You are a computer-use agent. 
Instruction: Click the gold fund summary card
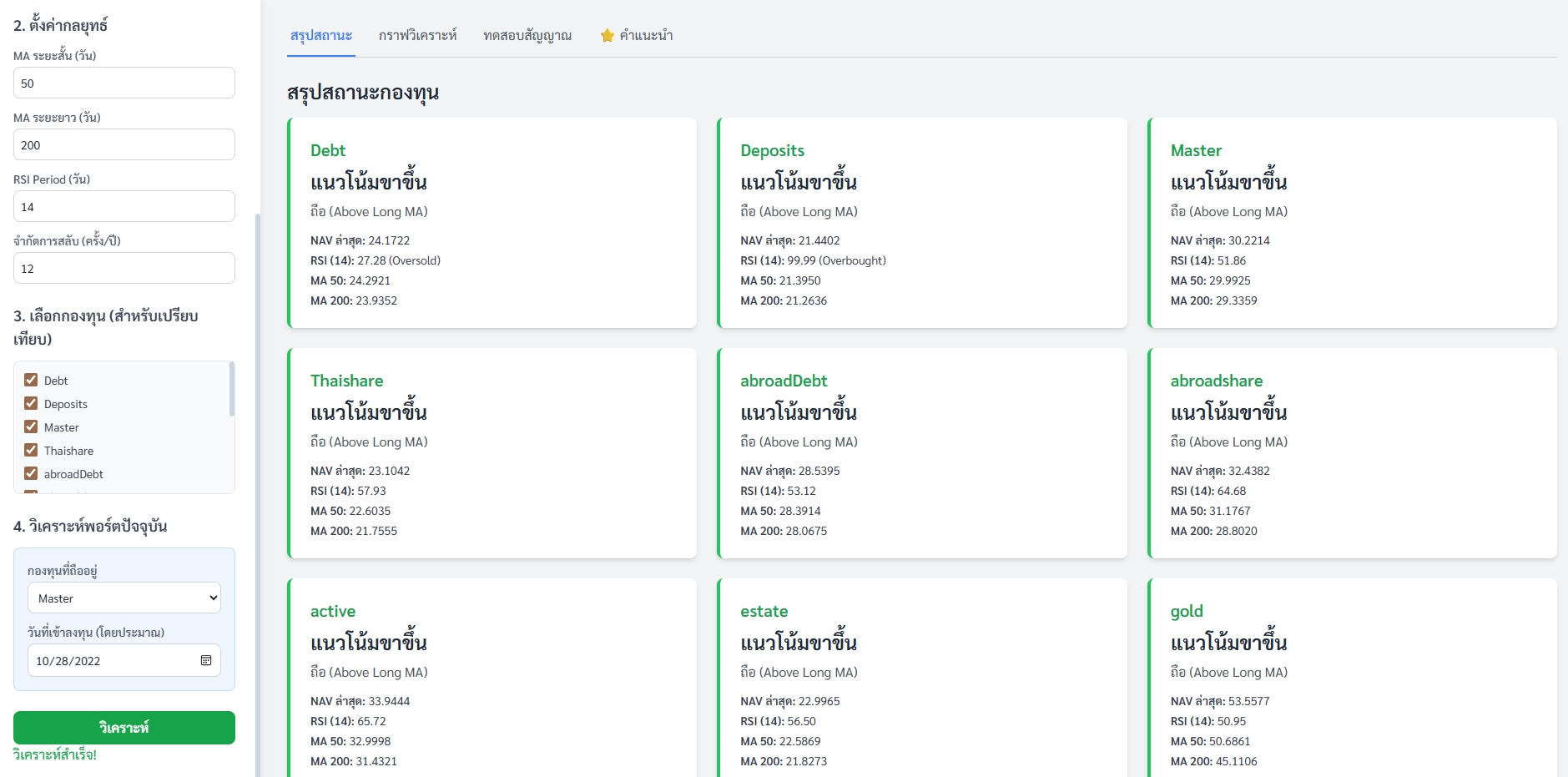1352,676
